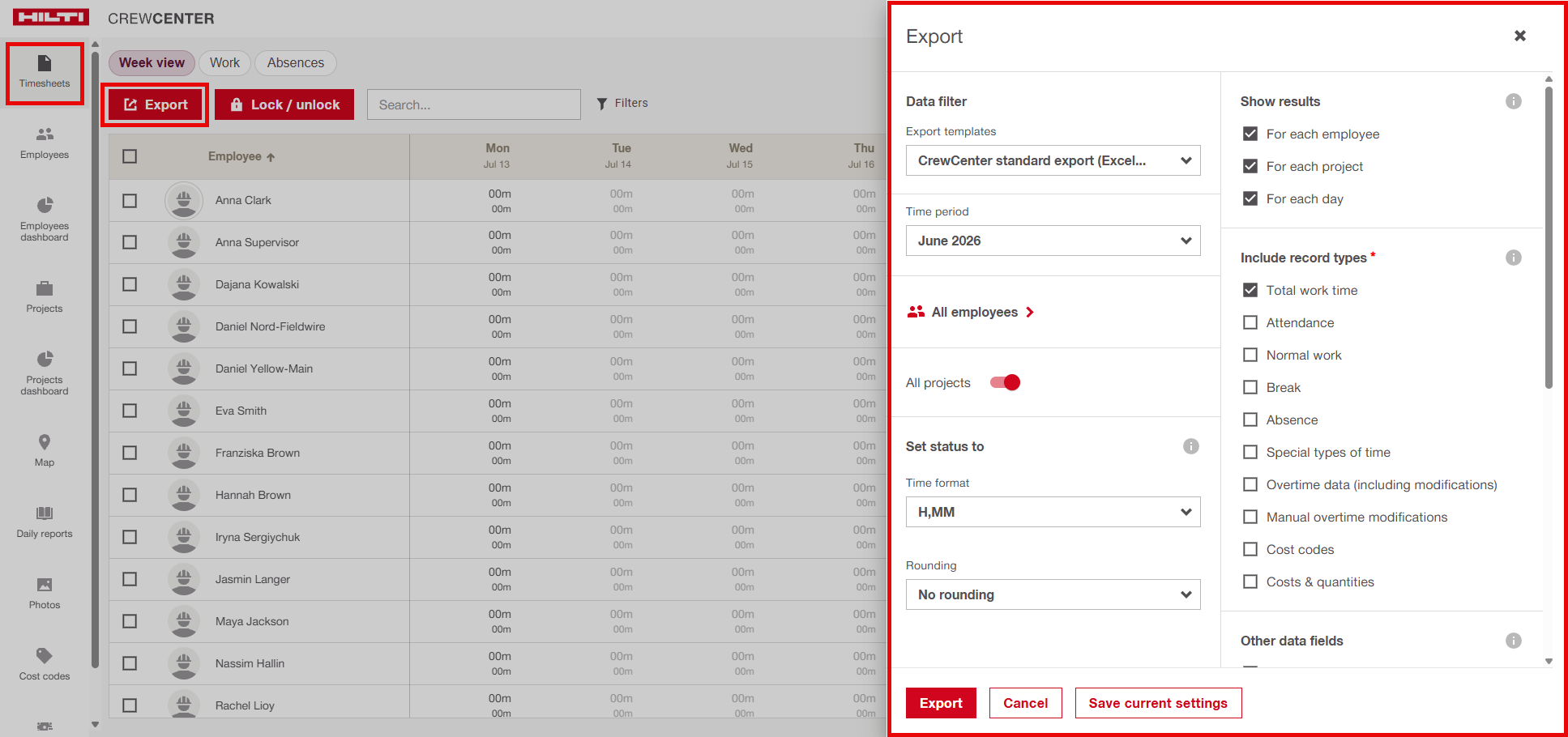Click info icon beside Other data fields
Image resolution: width=1568 pixels, height=737 pixels.
[1514, 641]
